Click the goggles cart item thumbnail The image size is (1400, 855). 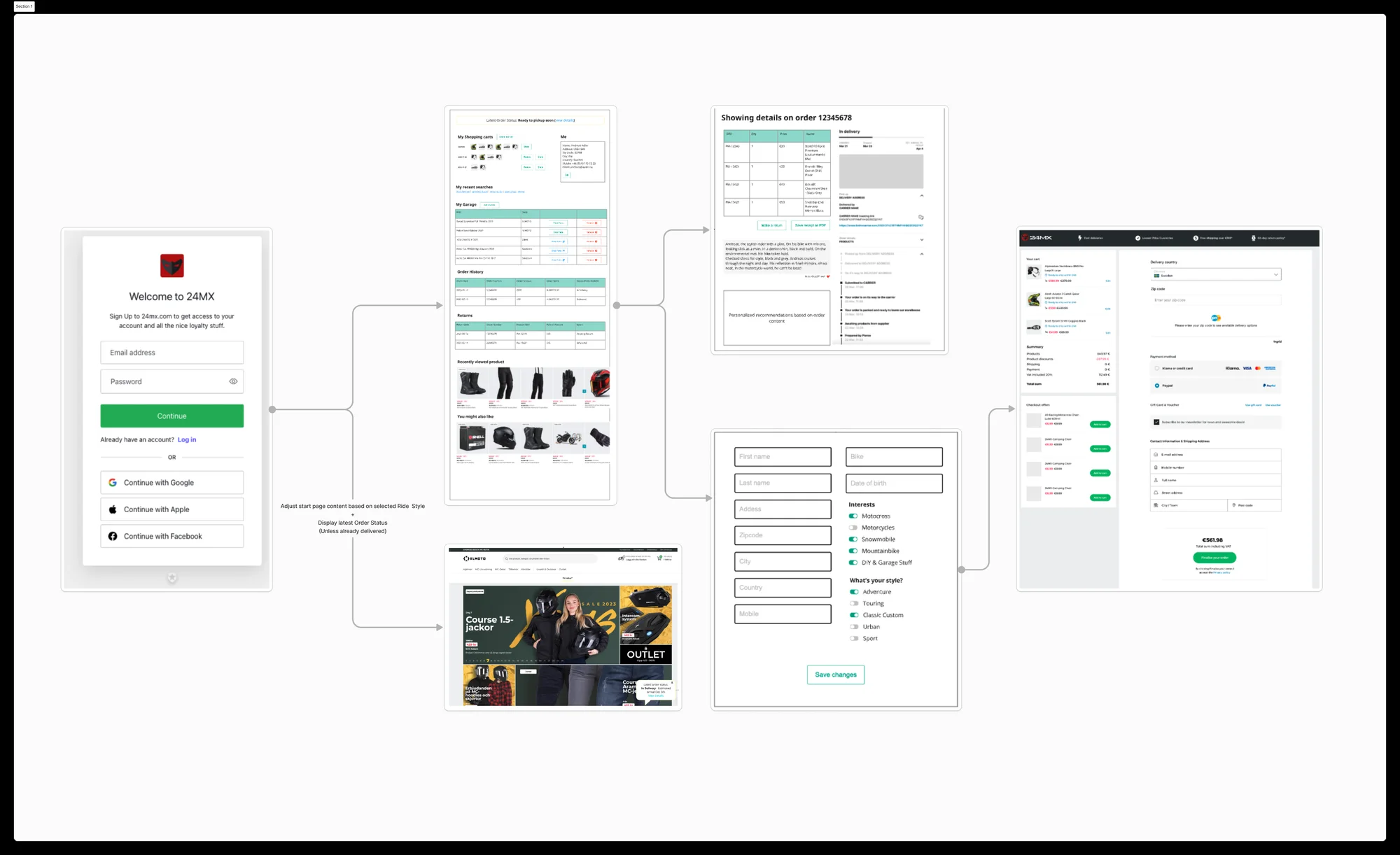pos(1034,327)
